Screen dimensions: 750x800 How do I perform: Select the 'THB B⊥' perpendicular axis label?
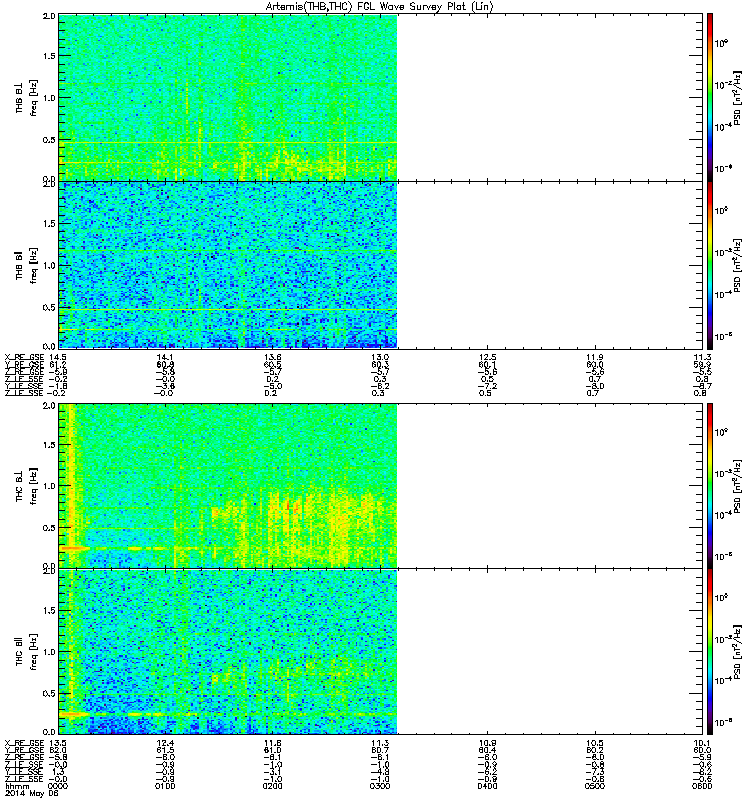(x=19, y=97)
